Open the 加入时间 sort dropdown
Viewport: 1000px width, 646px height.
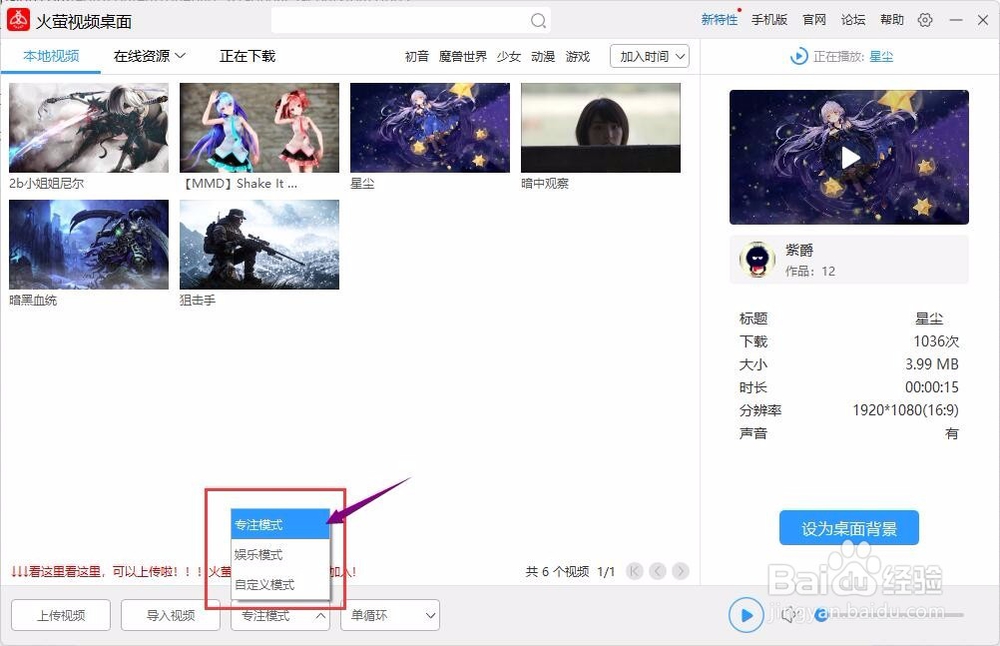649,56
